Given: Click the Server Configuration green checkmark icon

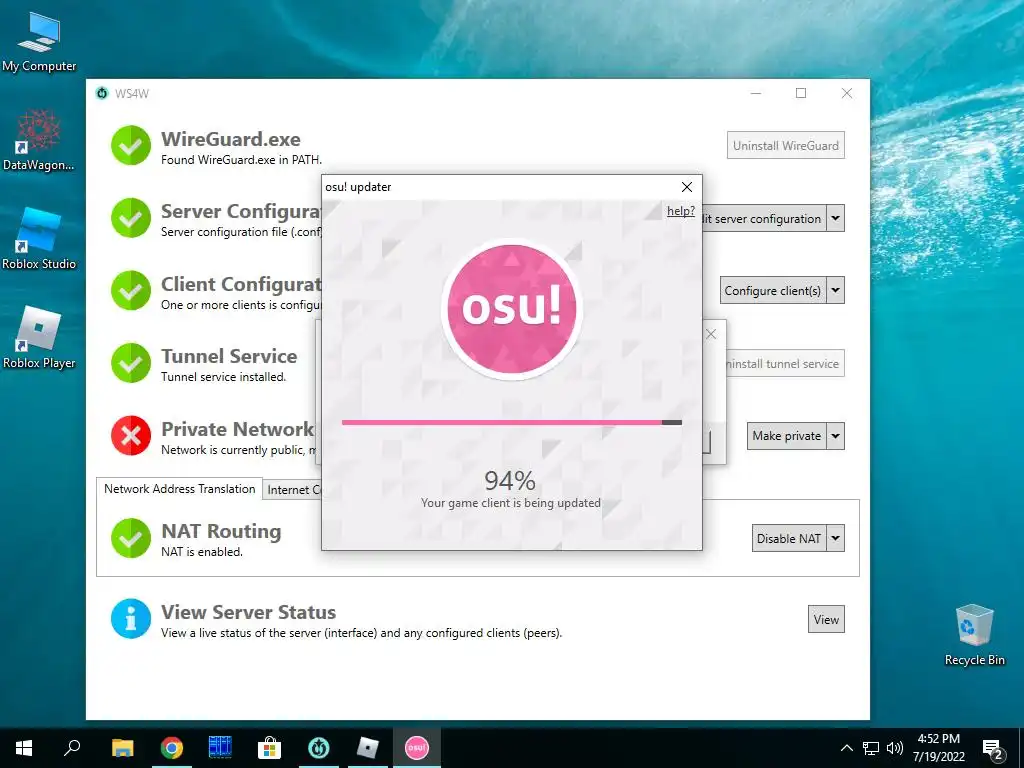Looking at the screenshot, I should pos(131,218).
